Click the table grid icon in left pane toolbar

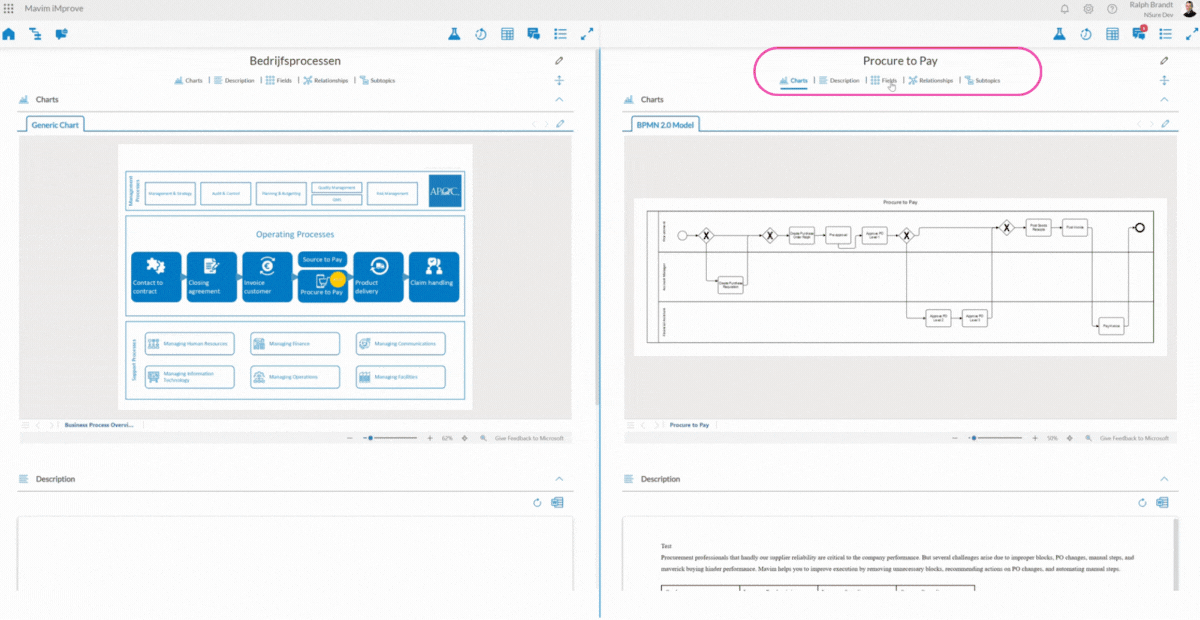[507, 34]
